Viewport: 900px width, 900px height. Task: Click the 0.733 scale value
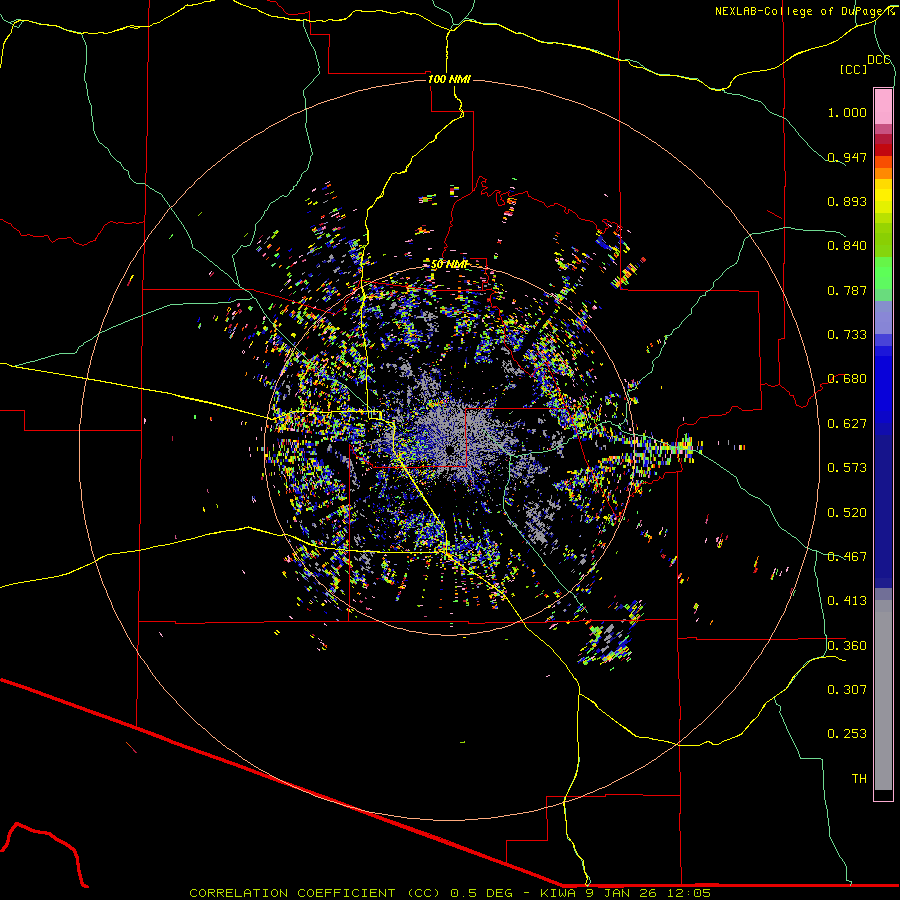[x=847, y=335]
